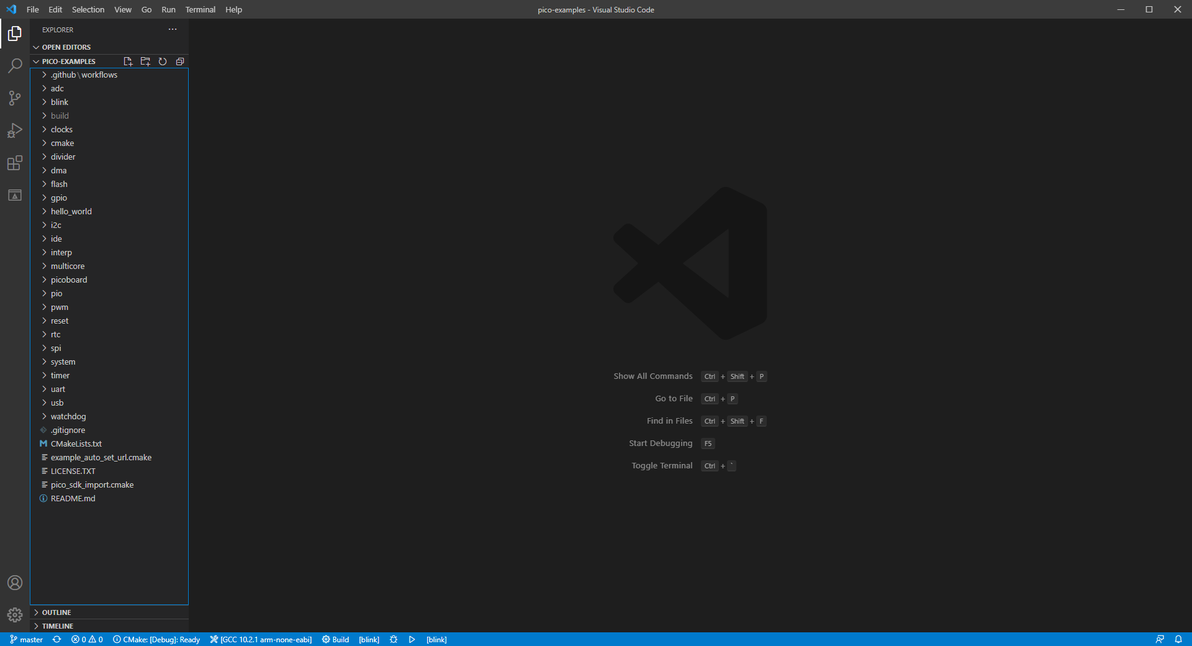Screen dimensions: 1192x646
Task: Expand the usb folder
Action: click(109, 404)
